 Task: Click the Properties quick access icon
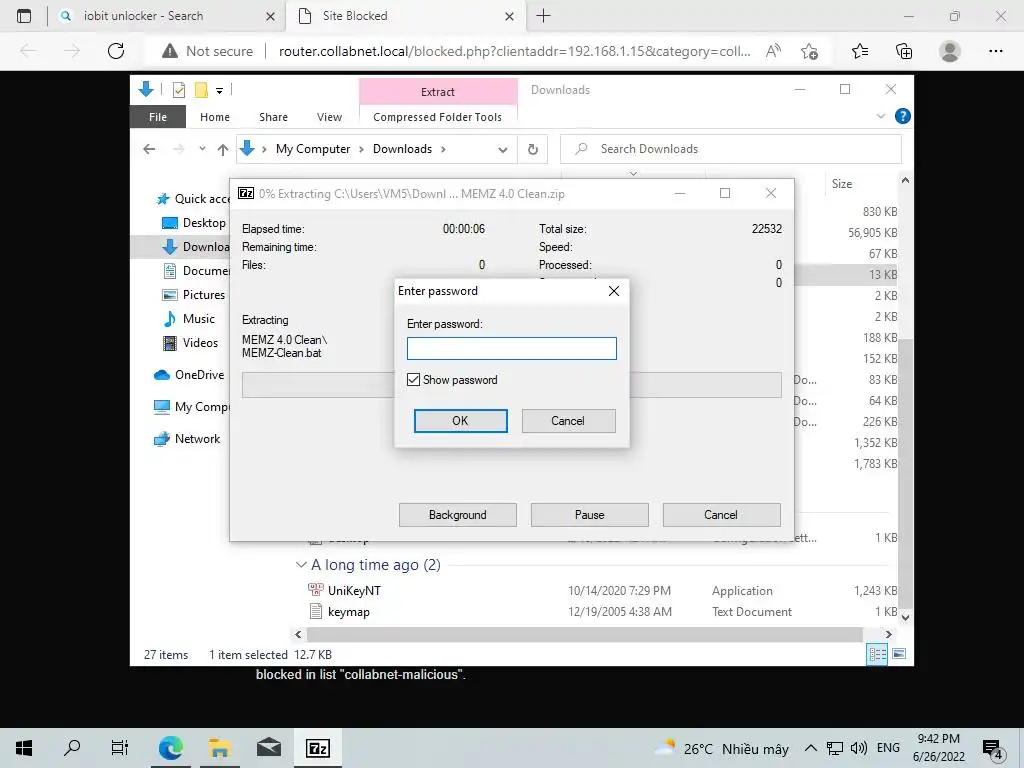(x=178, y=90)
